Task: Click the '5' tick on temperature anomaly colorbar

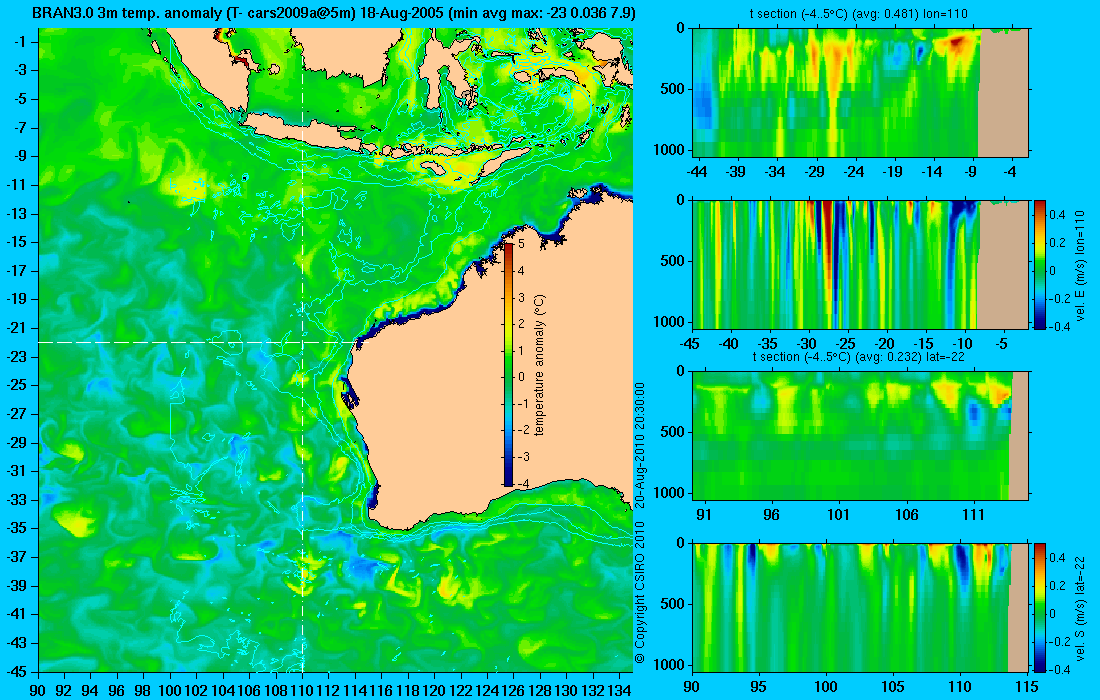Action: pyautogui.click(x=521, y=243)
